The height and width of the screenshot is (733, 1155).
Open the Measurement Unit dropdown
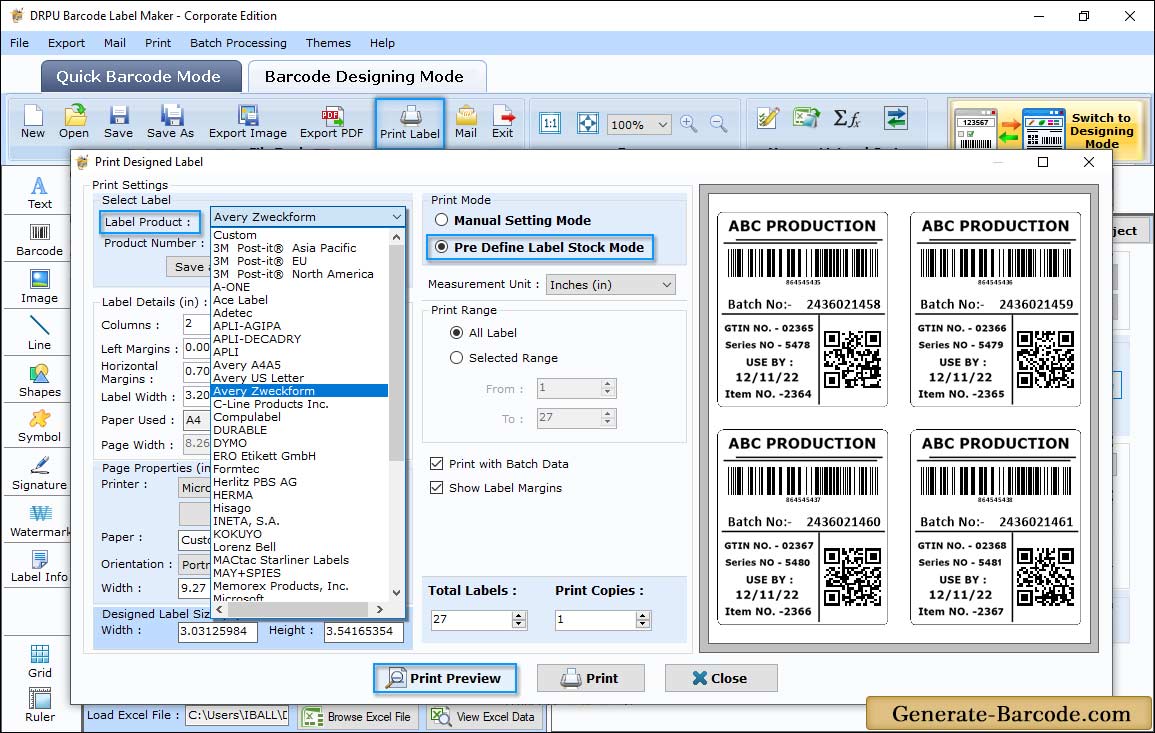click(x=610, y=285)
